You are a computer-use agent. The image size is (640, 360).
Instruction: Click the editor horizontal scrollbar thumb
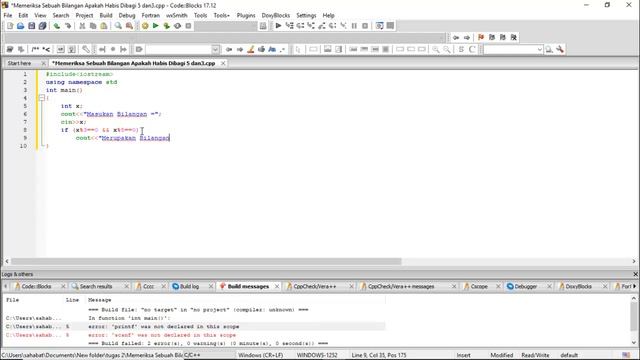pyautogui.click(x=206, y=261)
